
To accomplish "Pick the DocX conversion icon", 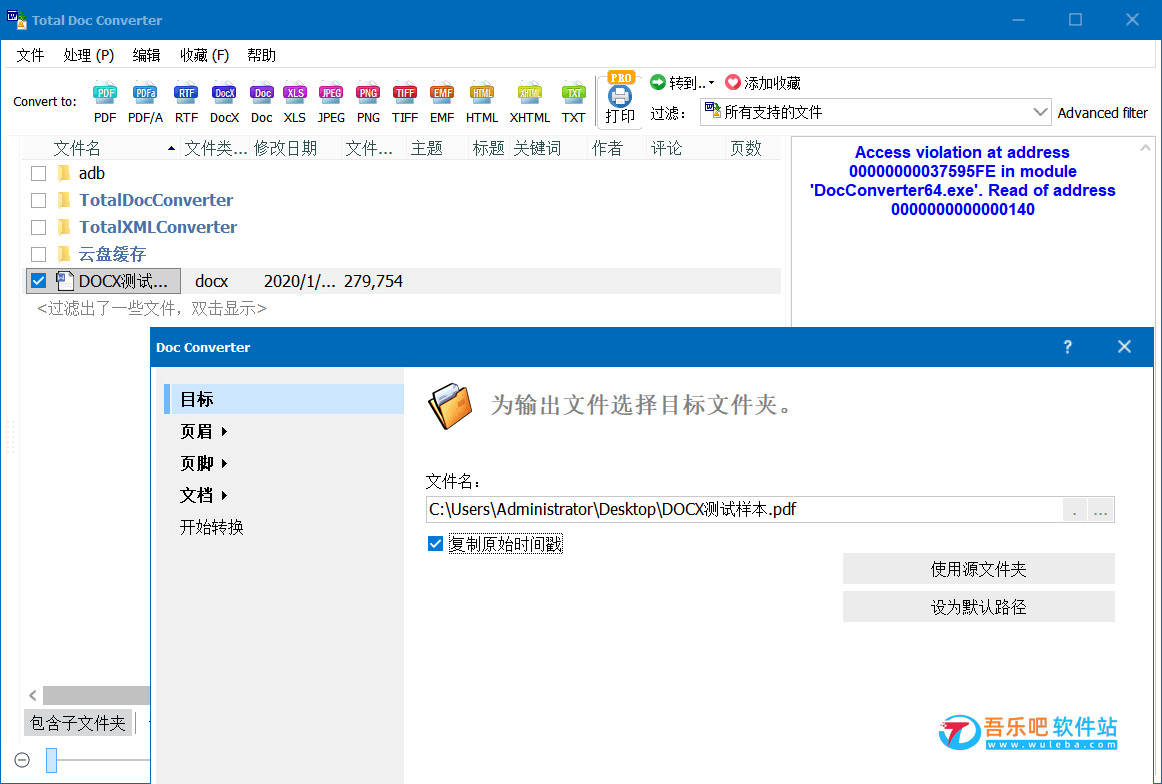I will [x=224, y=102].
